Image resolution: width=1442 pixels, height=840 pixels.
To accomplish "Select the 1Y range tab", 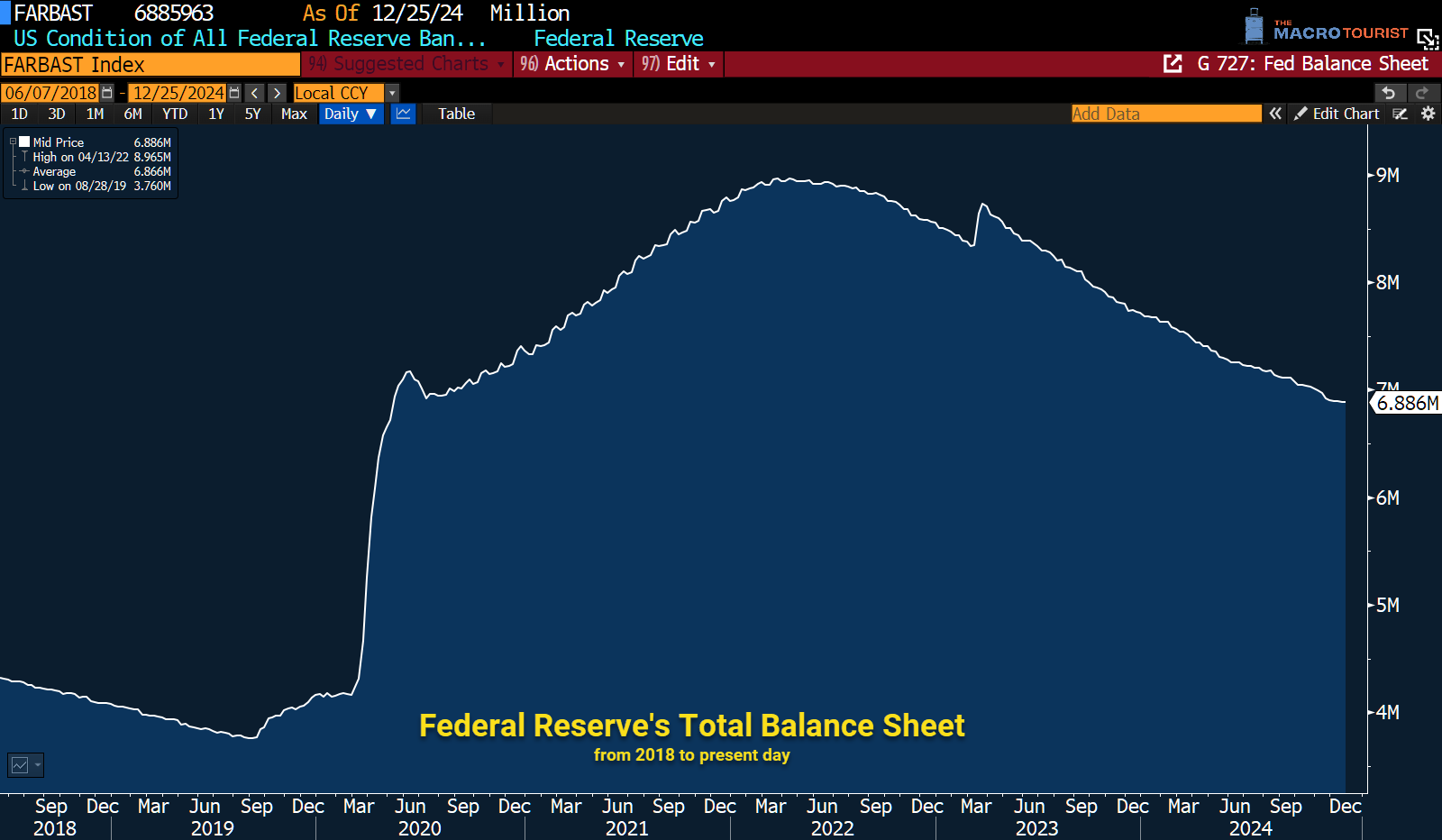I will (216, 114).
